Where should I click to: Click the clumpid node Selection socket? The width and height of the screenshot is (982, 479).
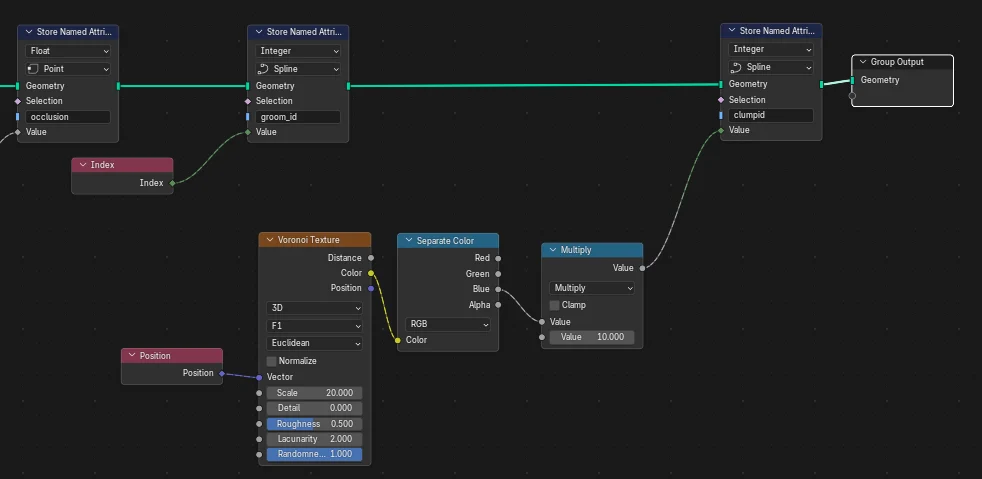[721, 100]
